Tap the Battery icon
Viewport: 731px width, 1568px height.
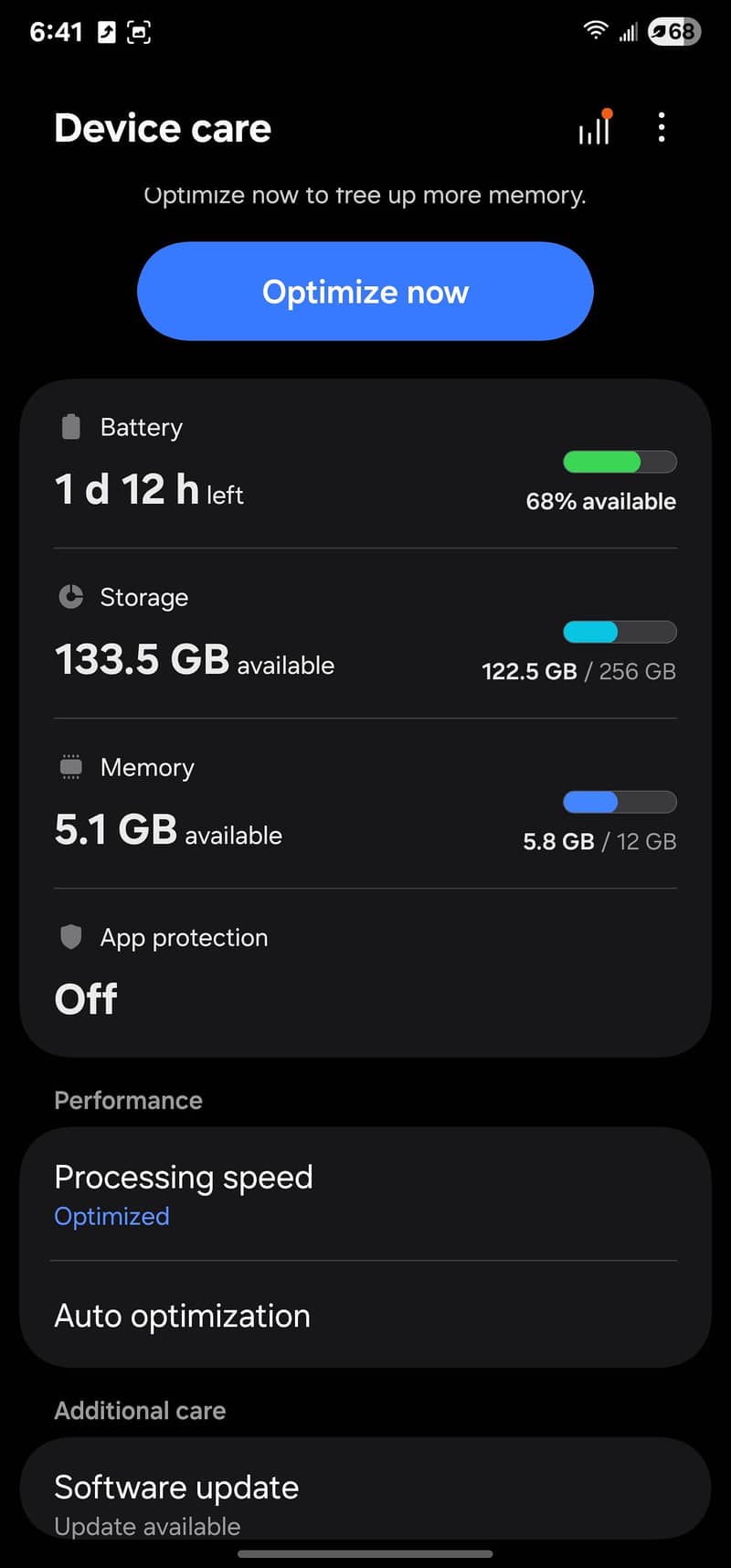(70, 427)
